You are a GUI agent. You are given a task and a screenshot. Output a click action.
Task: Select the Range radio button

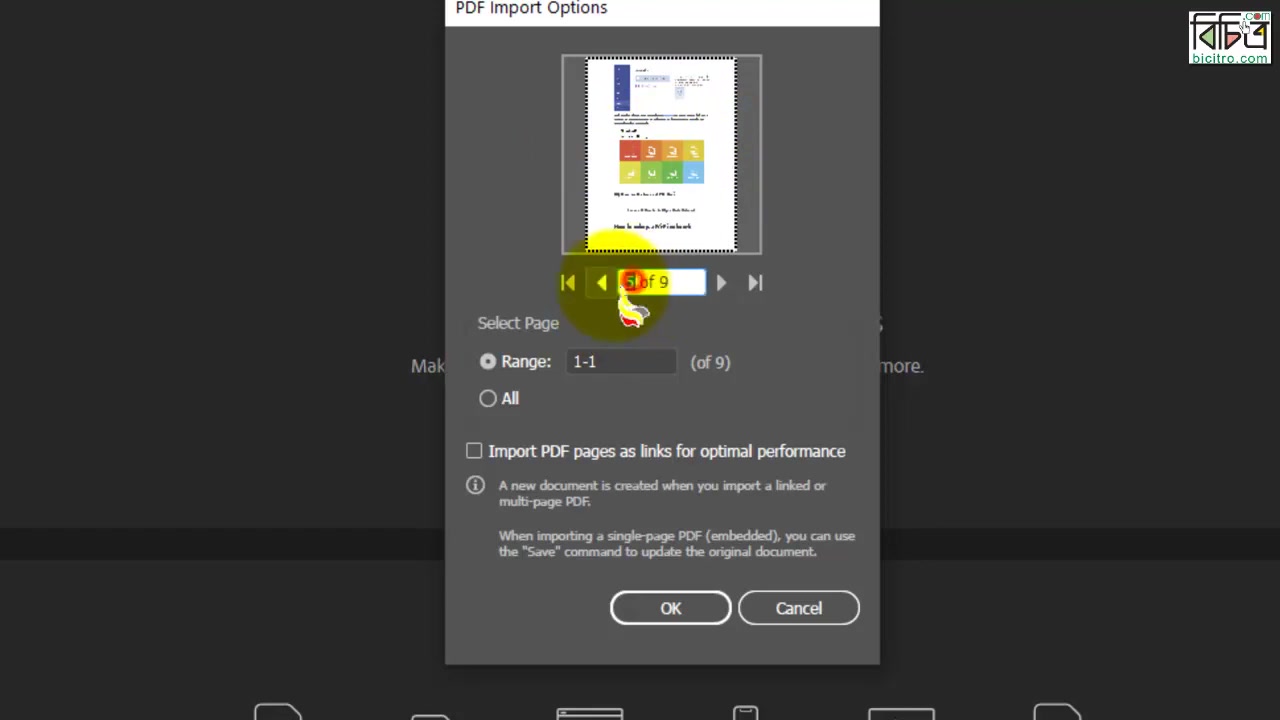[x=487, y=362]
